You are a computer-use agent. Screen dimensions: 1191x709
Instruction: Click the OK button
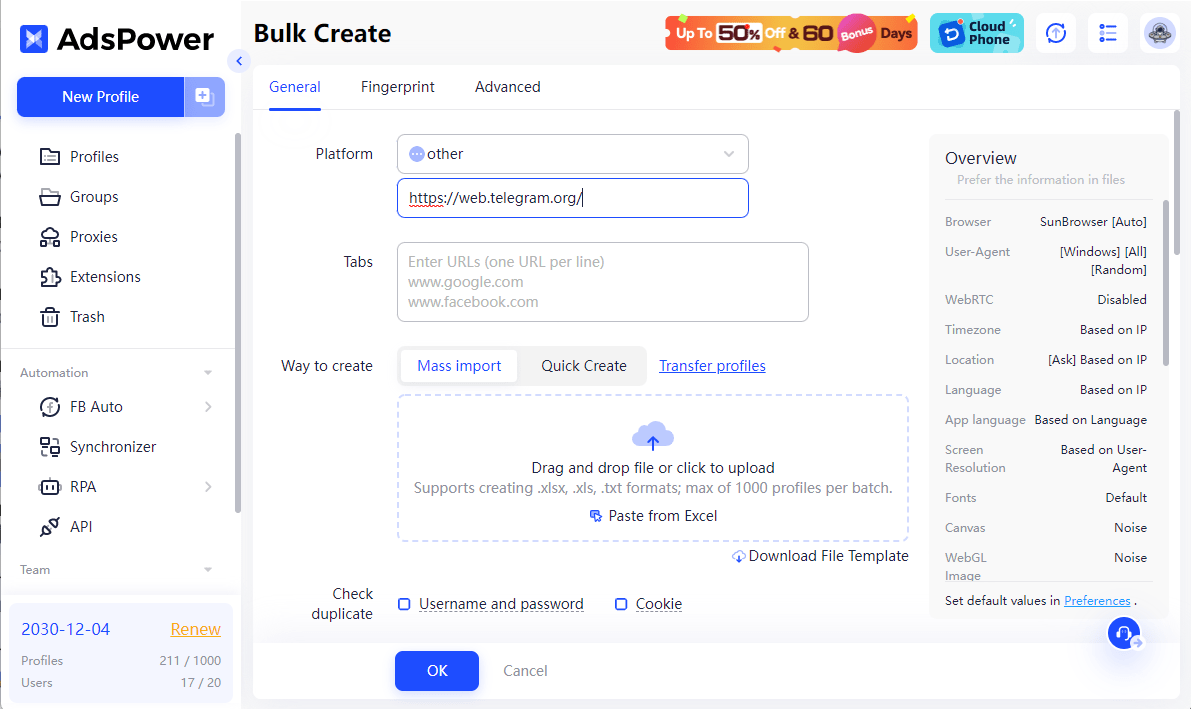pos(437,670)
